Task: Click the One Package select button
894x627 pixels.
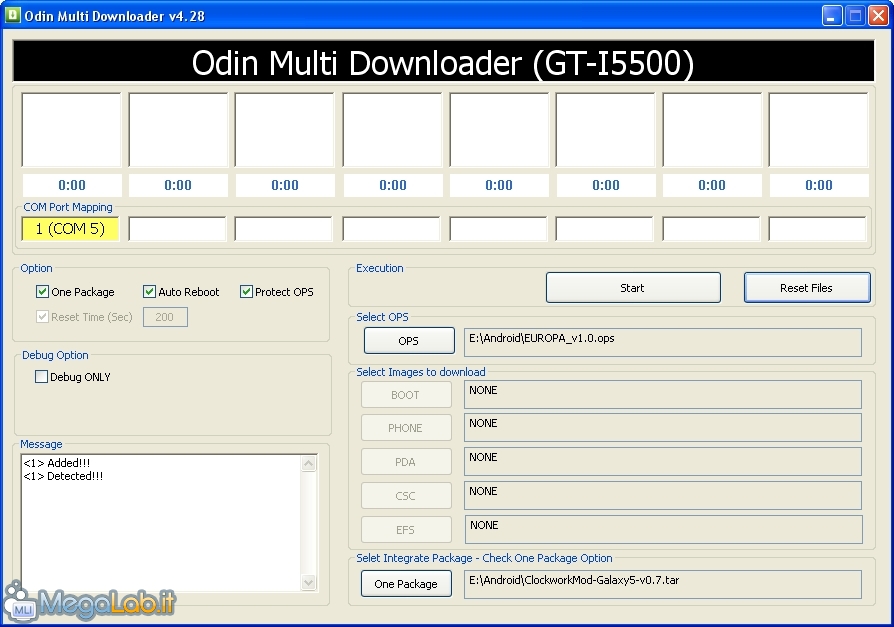Action: [406, 584]
